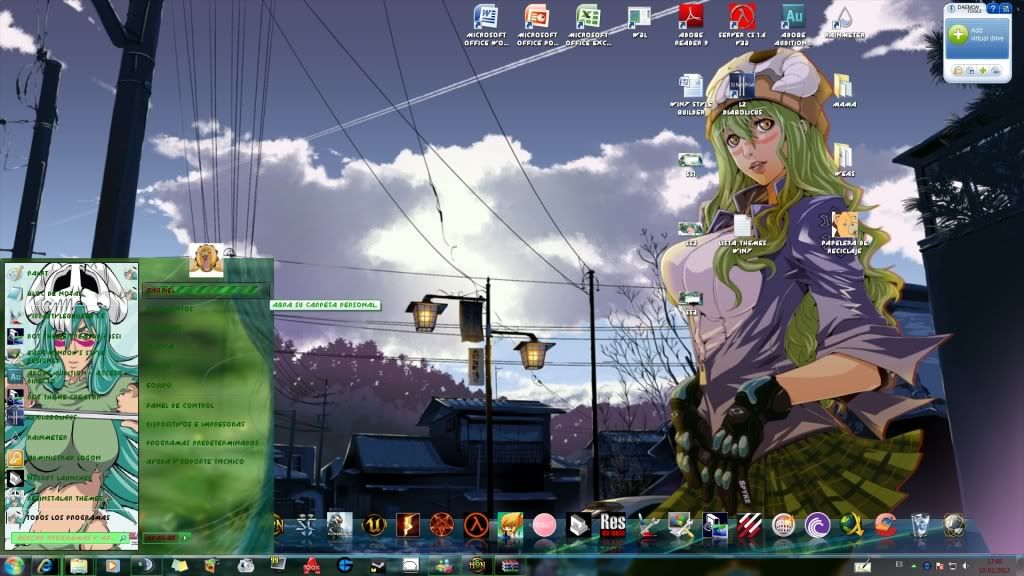The image size is (1024, 576).
Task: Open the red diagonal stripes dock icon
Action: (749, 525)
